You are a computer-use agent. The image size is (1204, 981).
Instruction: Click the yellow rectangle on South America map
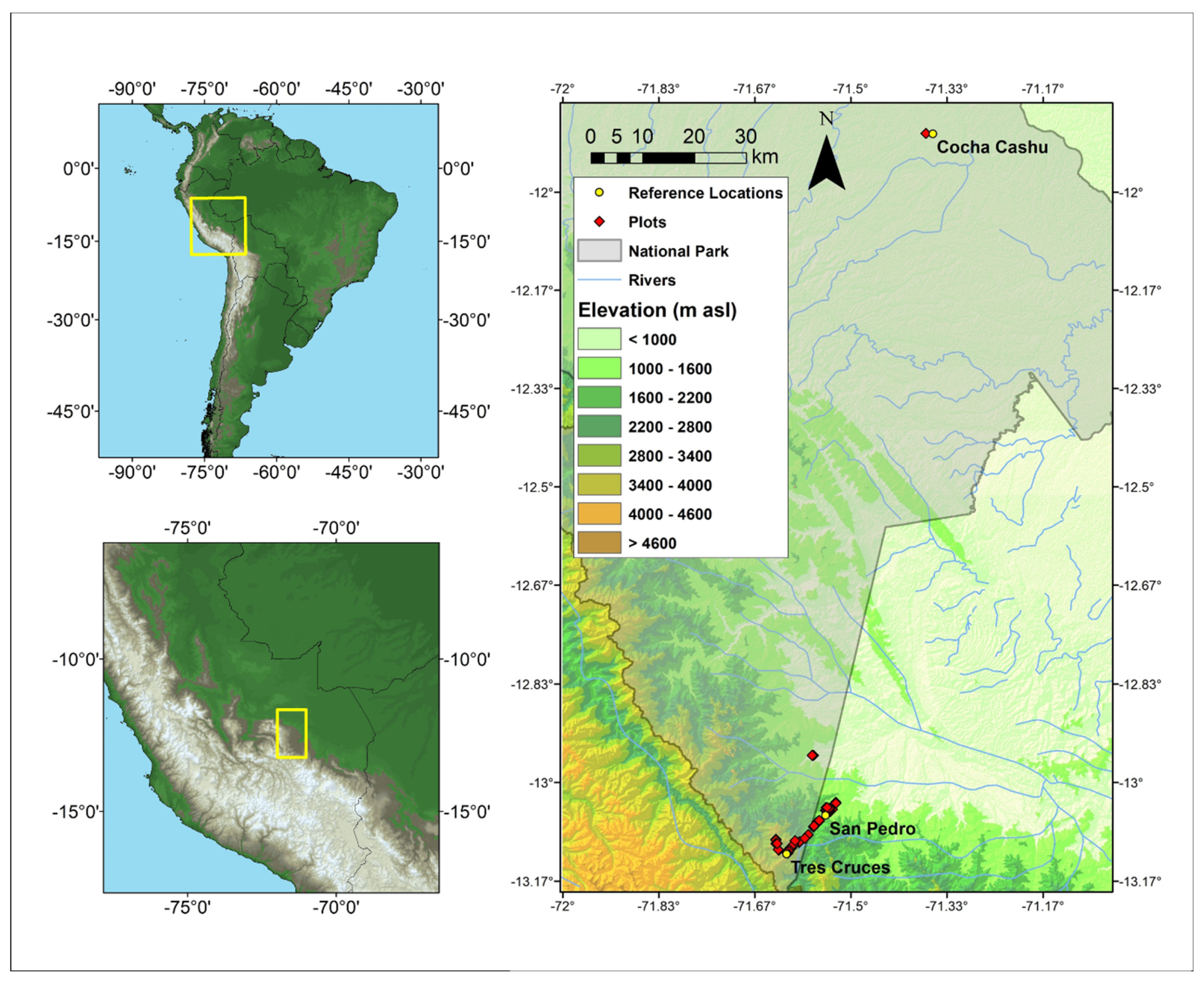click(218, 226)
